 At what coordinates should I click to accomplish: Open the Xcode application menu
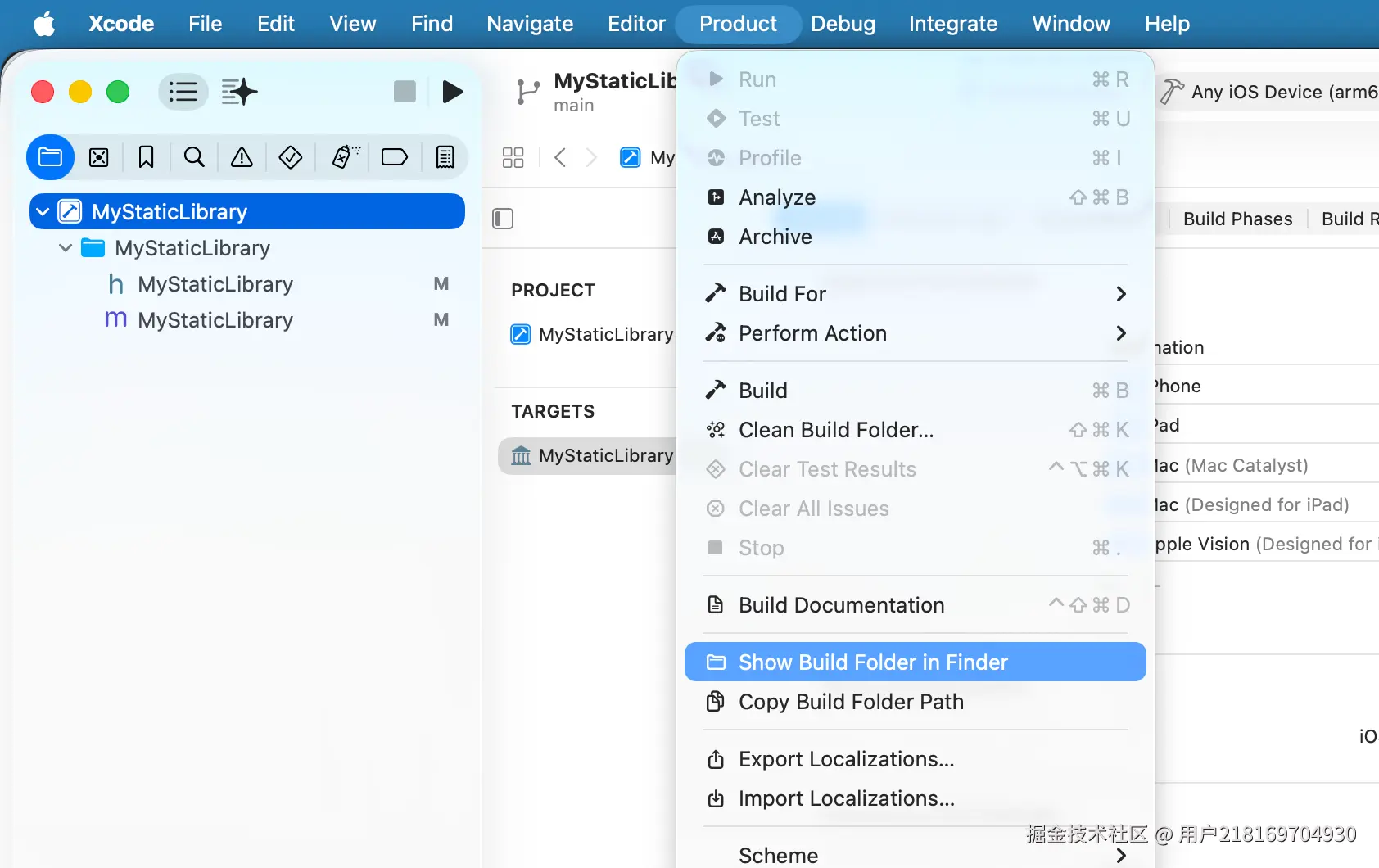click(x=121, y=24)
